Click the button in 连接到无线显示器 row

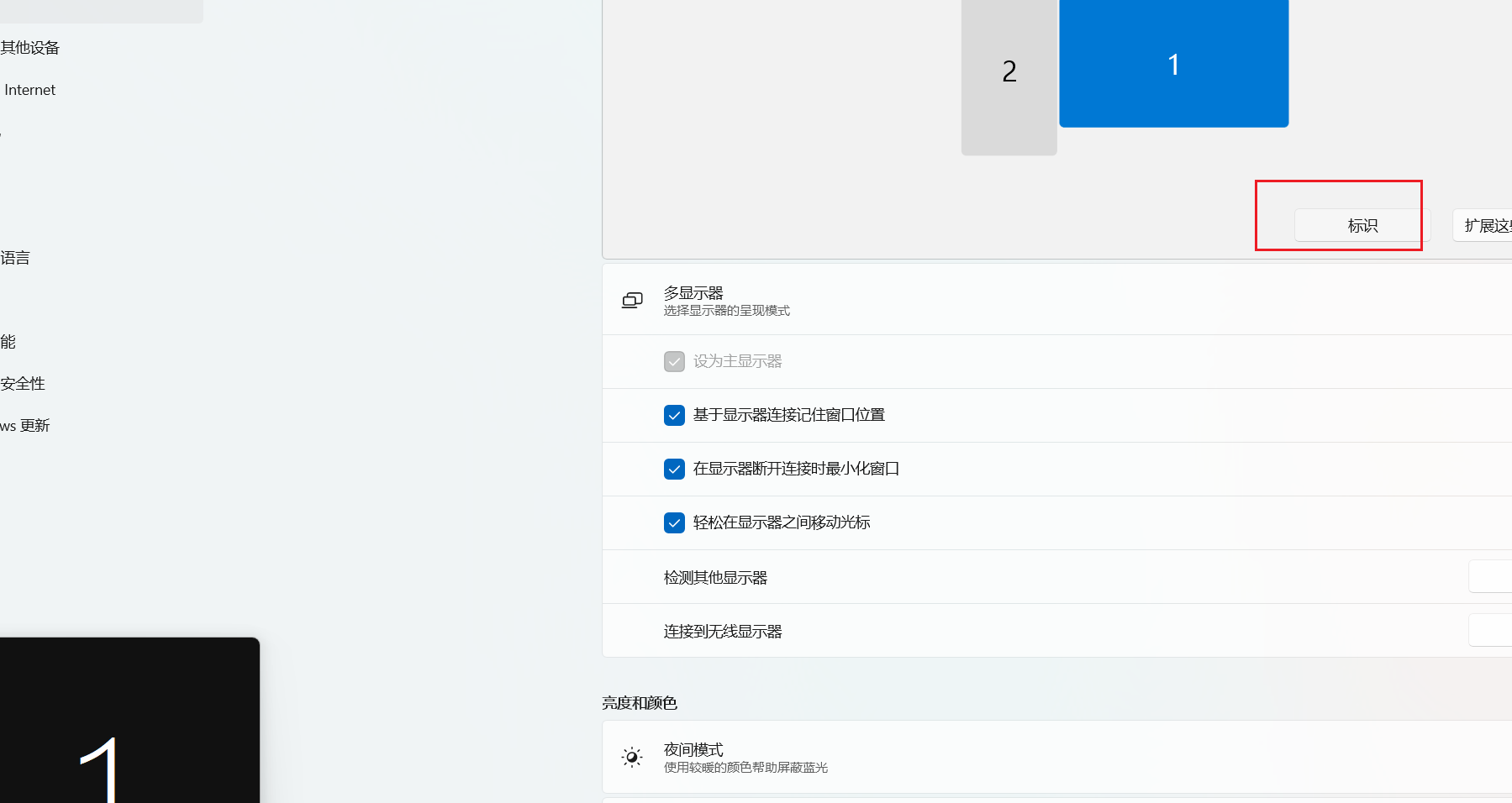coord(1491,631)
